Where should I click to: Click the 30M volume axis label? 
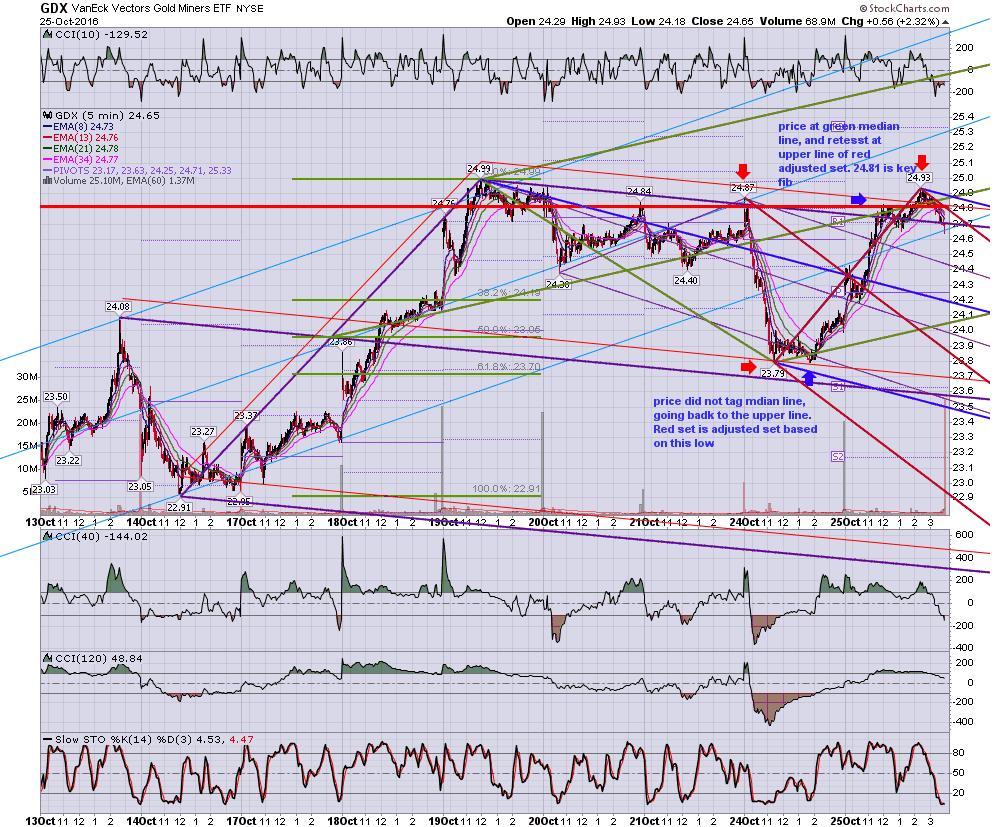pyautogui.click(x=27, y=377)
